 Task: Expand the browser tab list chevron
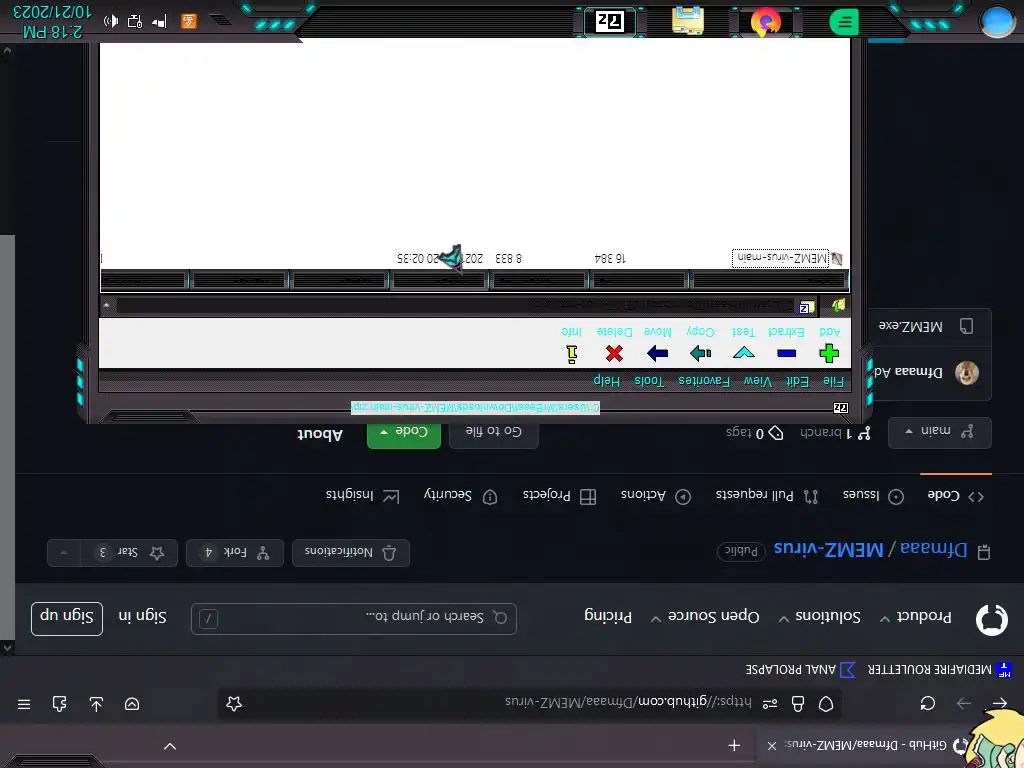(x=170, y=746)
